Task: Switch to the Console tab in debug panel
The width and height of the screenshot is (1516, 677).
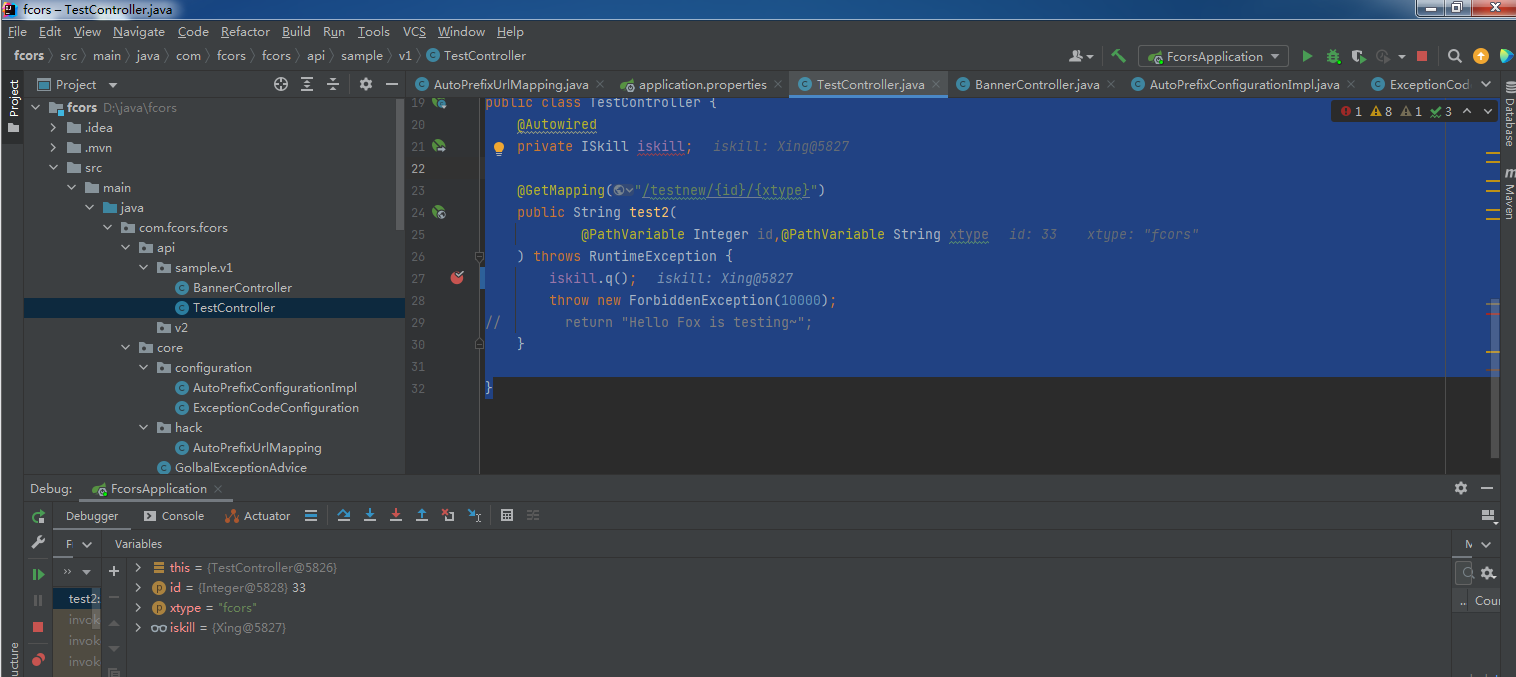Action: (173, 516)
